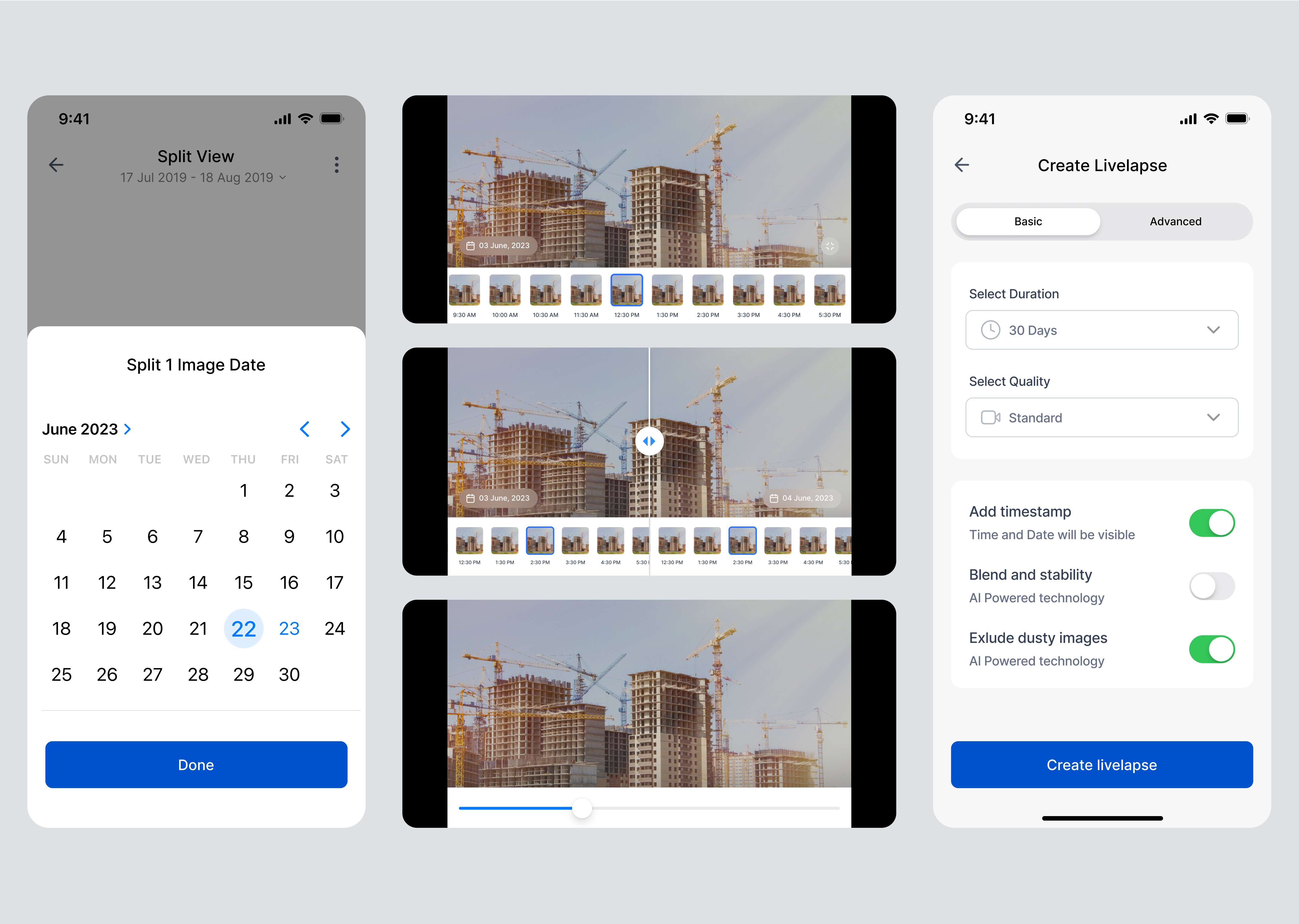The image size is (1299, 924).
Task: Click the playback slider knob
Action: pos(582,808)
